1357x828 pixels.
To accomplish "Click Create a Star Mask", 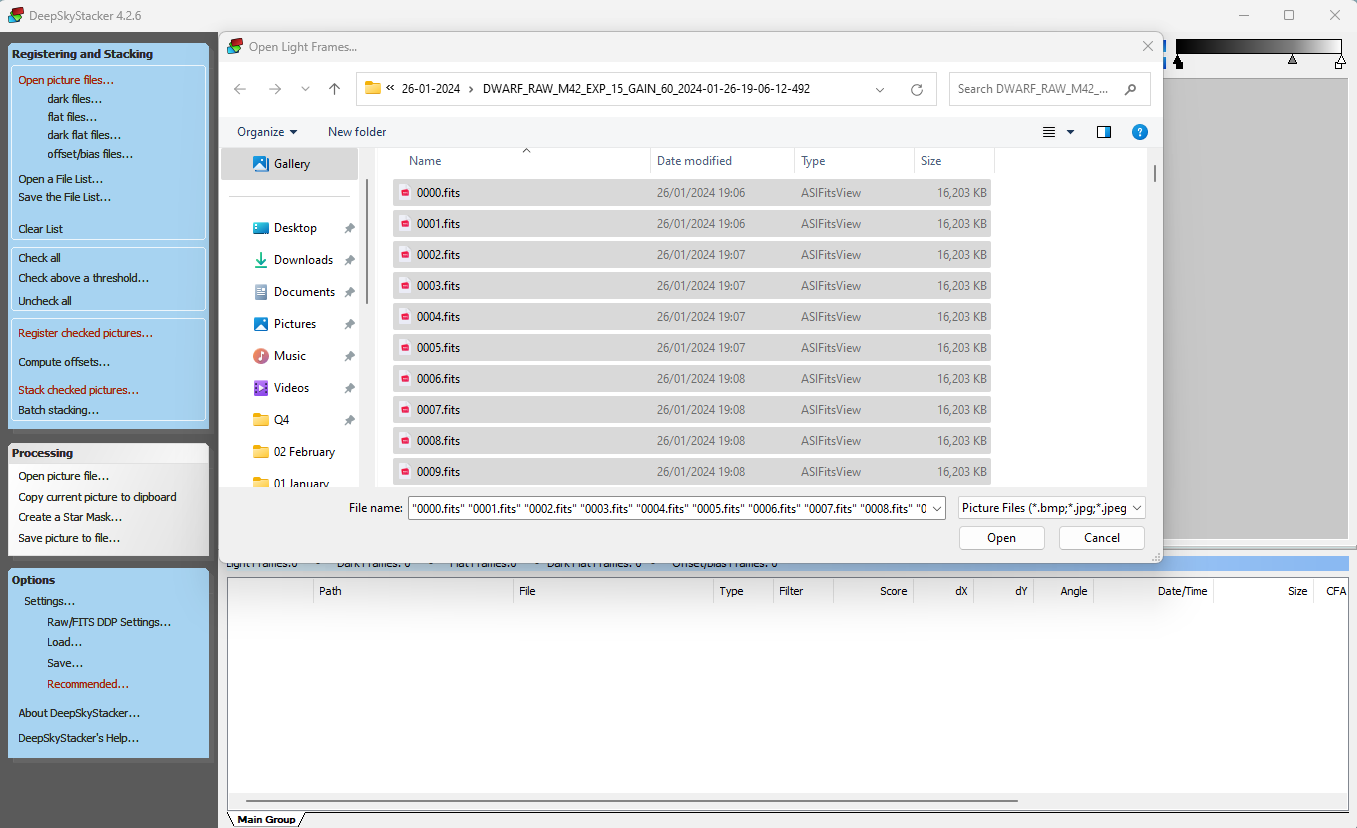I will pos(70,517).
